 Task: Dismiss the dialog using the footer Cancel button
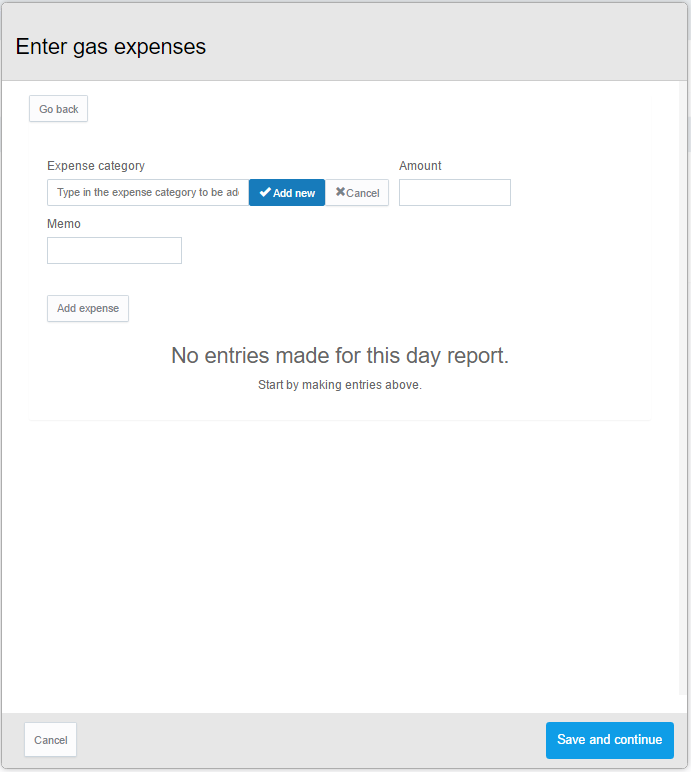coord(50,740)
